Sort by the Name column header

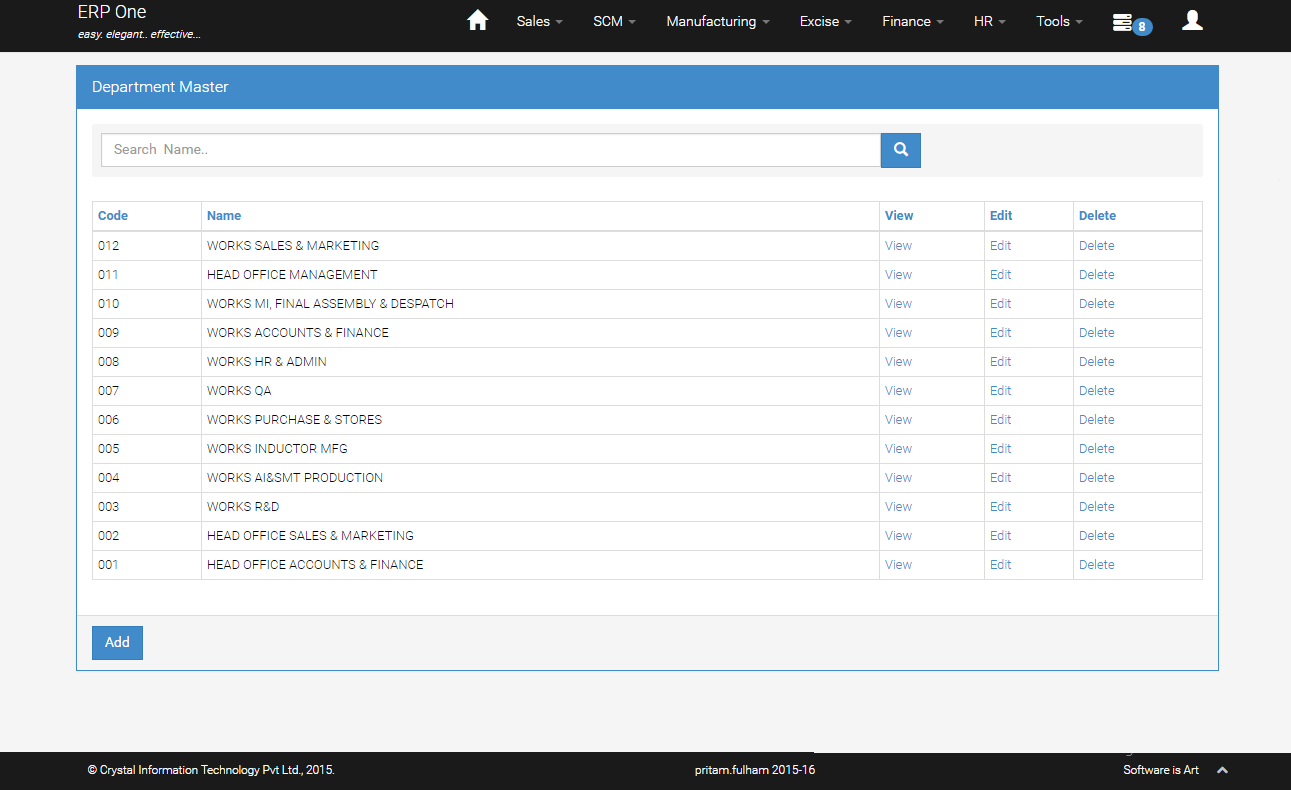[x=224, y=216]
